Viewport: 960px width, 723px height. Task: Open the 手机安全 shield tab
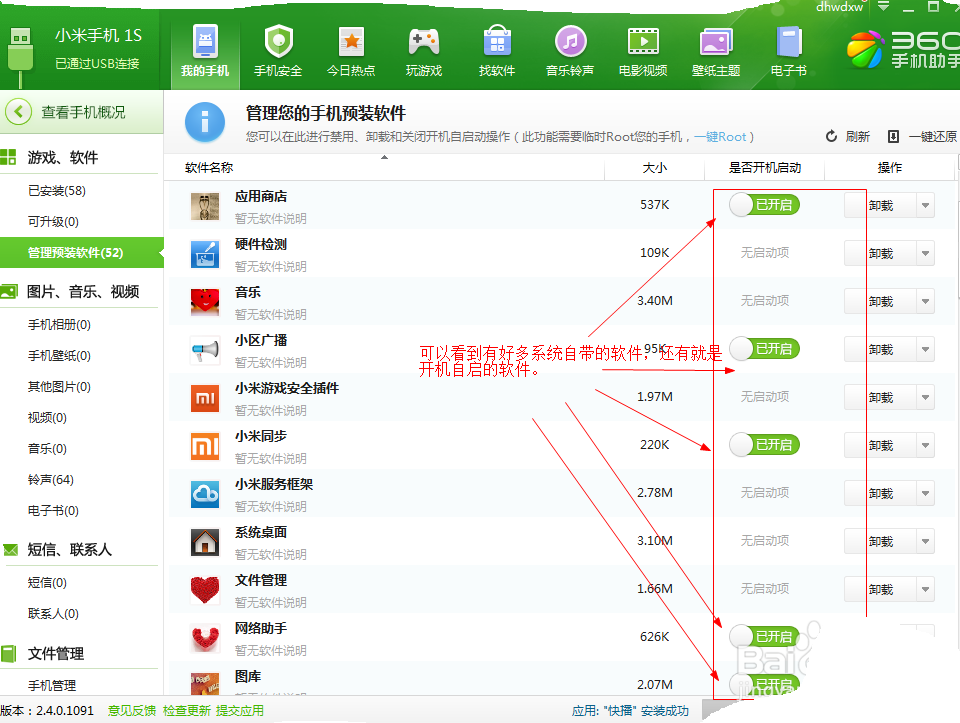(x=278, y=51)
